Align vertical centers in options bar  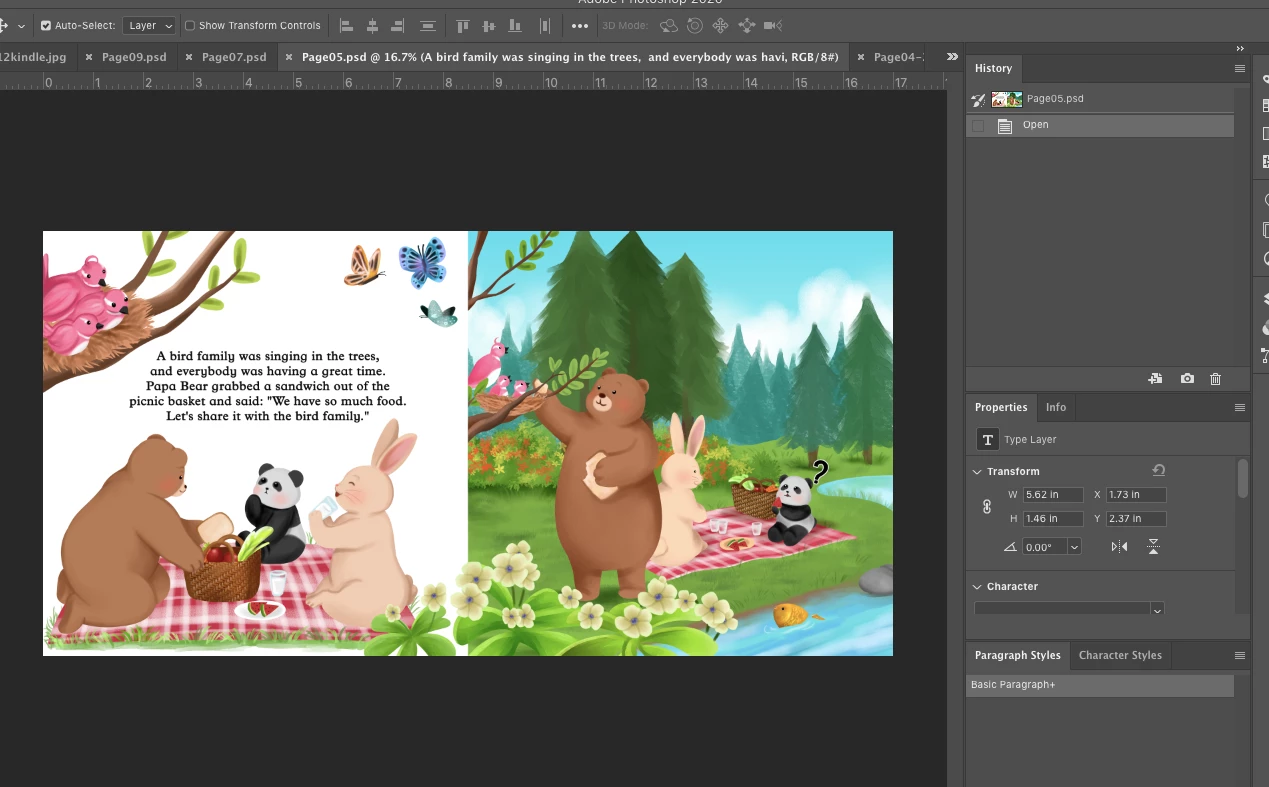click(489, 26)
